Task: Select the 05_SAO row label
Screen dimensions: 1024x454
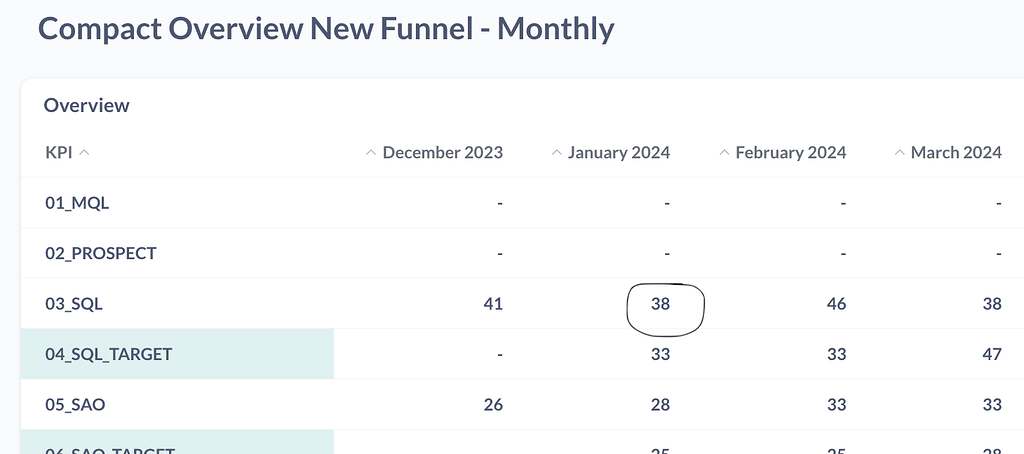Action: [75, 404]
